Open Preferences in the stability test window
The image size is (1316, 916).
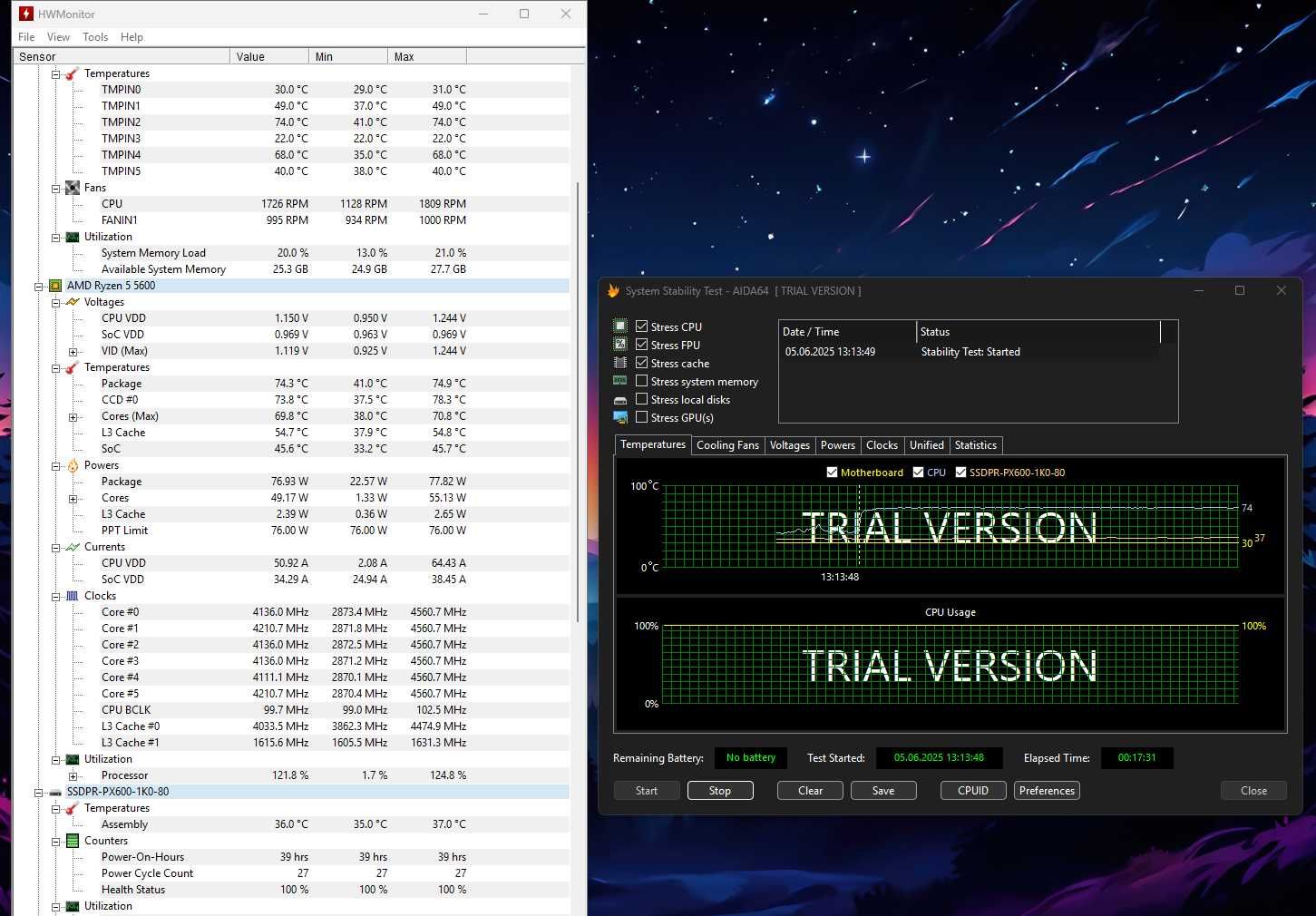1047,791
